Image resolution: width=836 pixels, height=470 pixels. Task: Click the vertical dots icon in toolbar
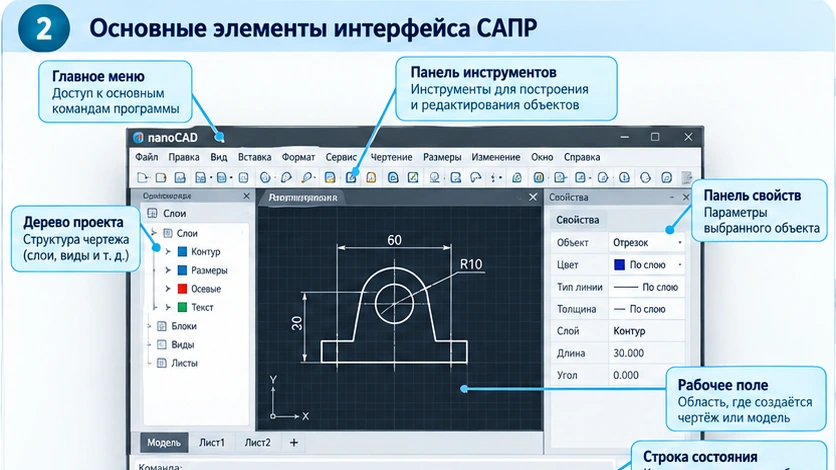click(x=494, y=177)
